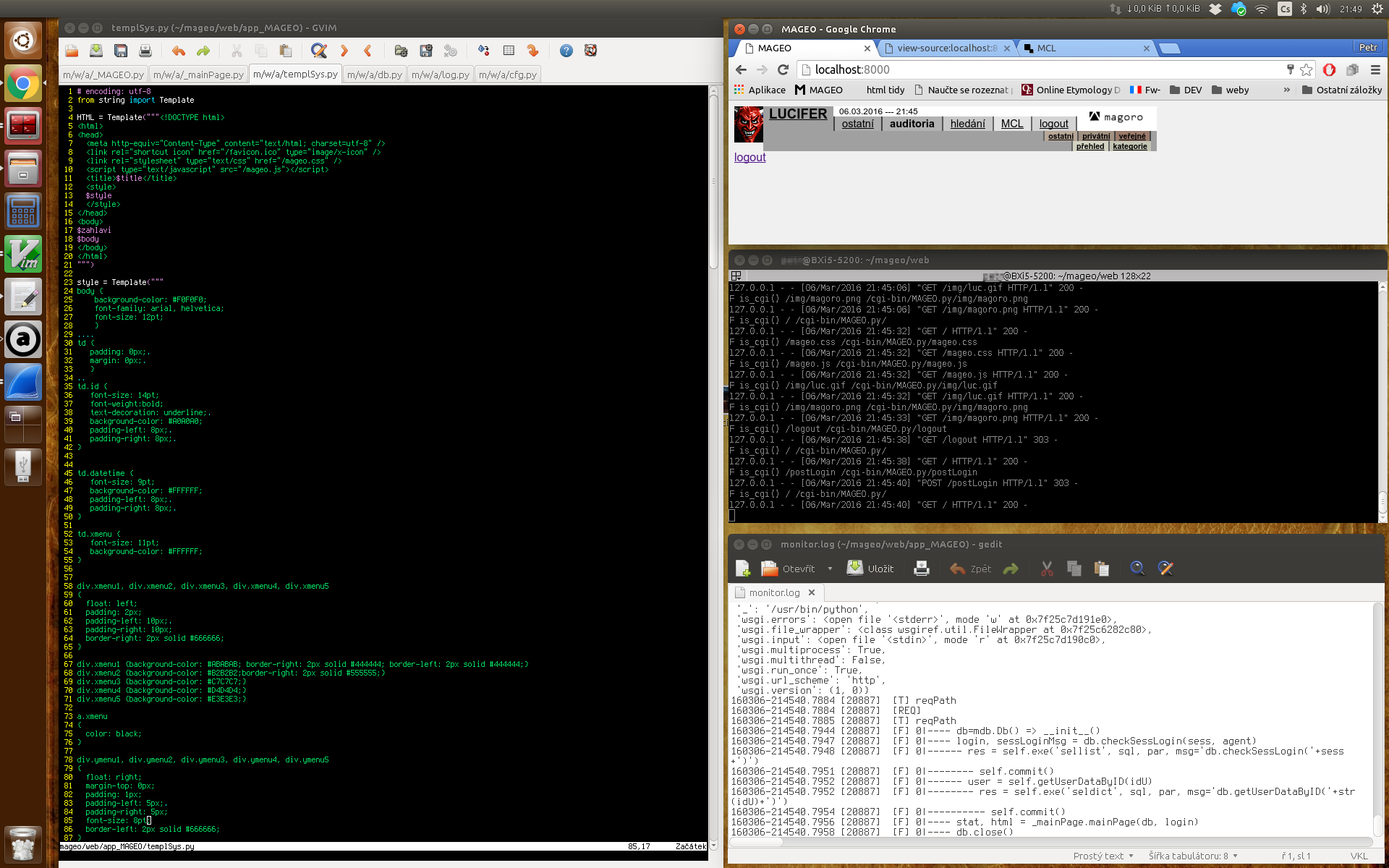Open Chrome hamburger menu
The image size is (1389, 868).
click(x=1375, y=69)
